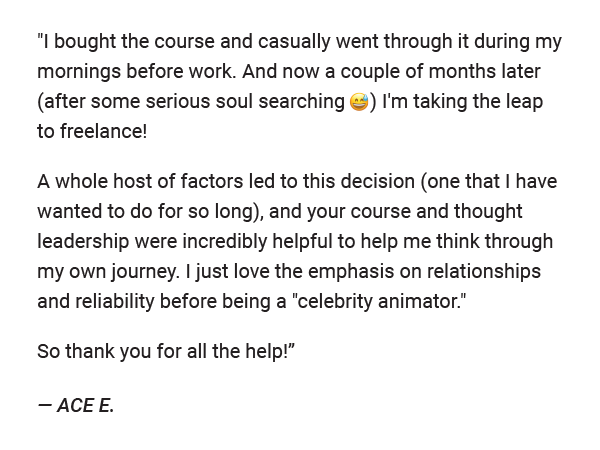Click the words "my own journey"

[x=107, y=272]
